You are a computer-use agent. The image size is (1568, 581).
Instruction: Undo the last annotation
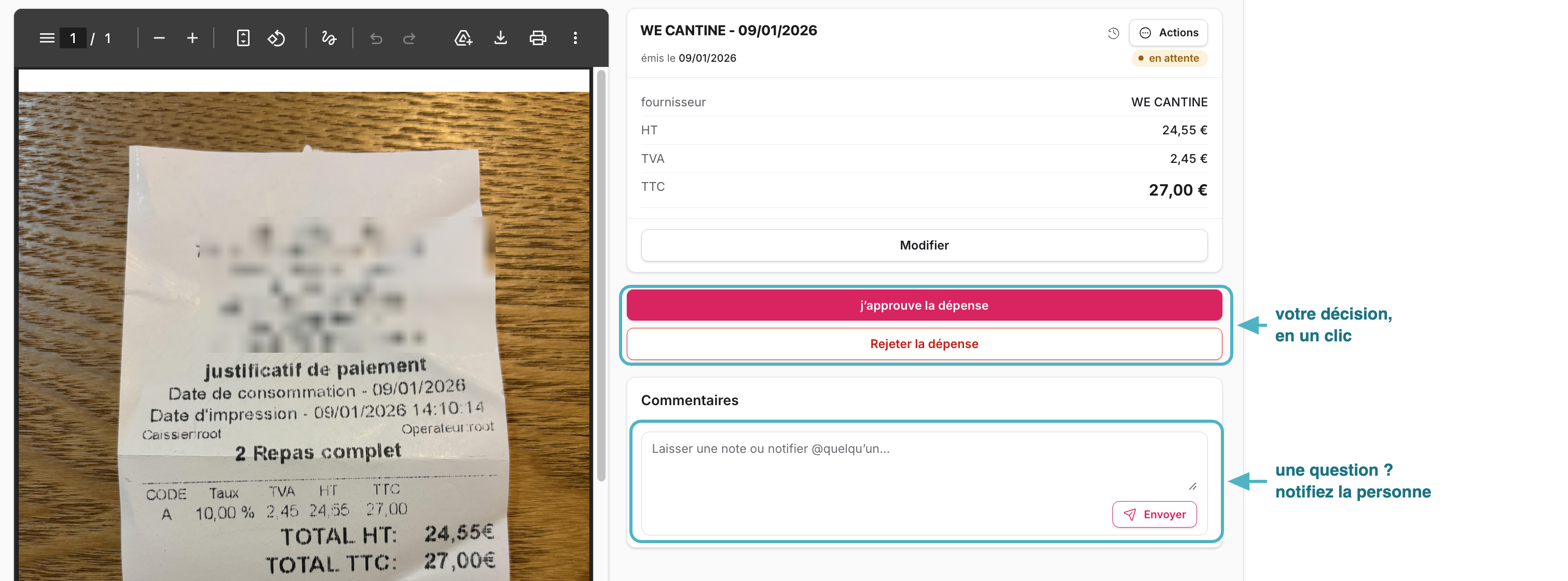click(376, 38)
